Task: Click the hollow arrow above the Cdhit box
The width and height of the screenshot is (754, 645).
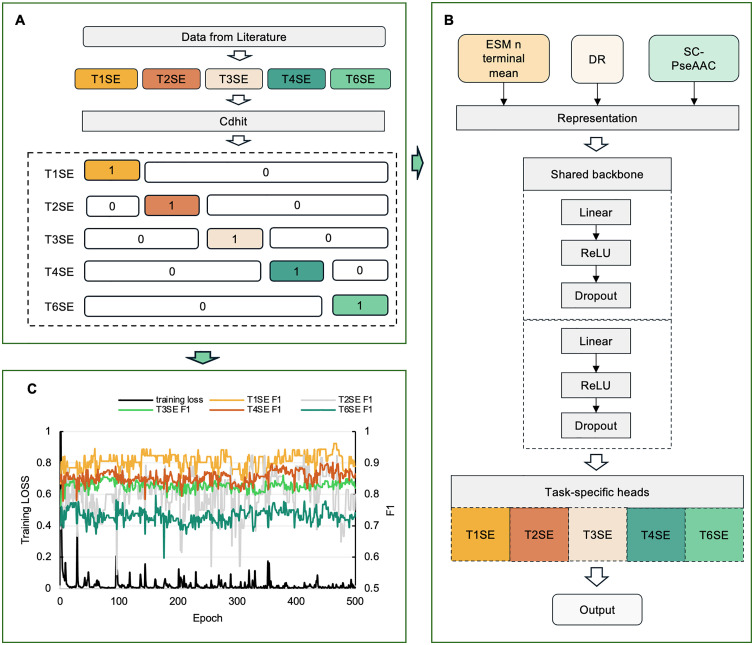Action: 239,100
